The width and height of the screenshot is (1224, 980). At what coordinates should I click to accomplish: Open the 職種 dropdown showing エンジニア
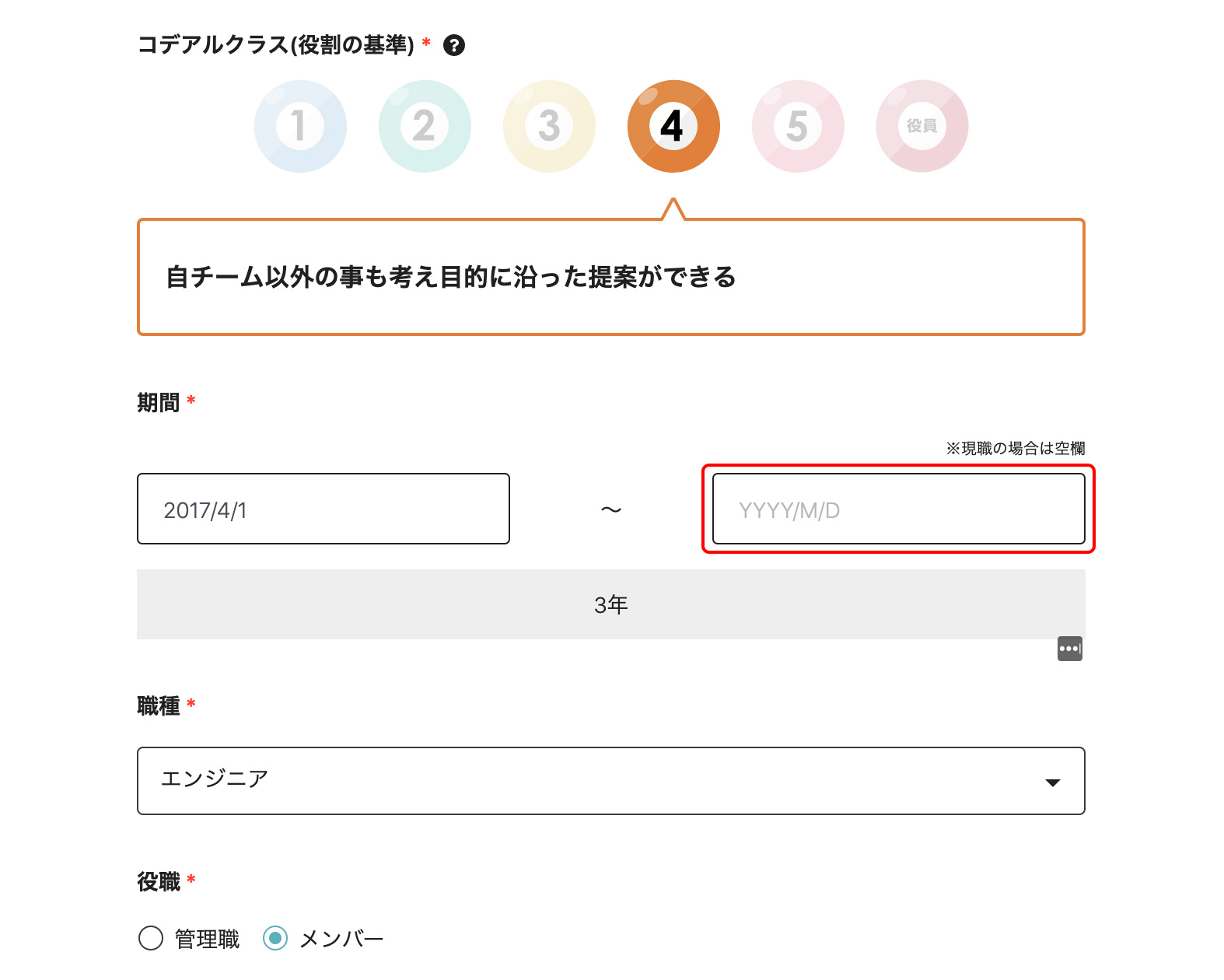pos(591,781)
